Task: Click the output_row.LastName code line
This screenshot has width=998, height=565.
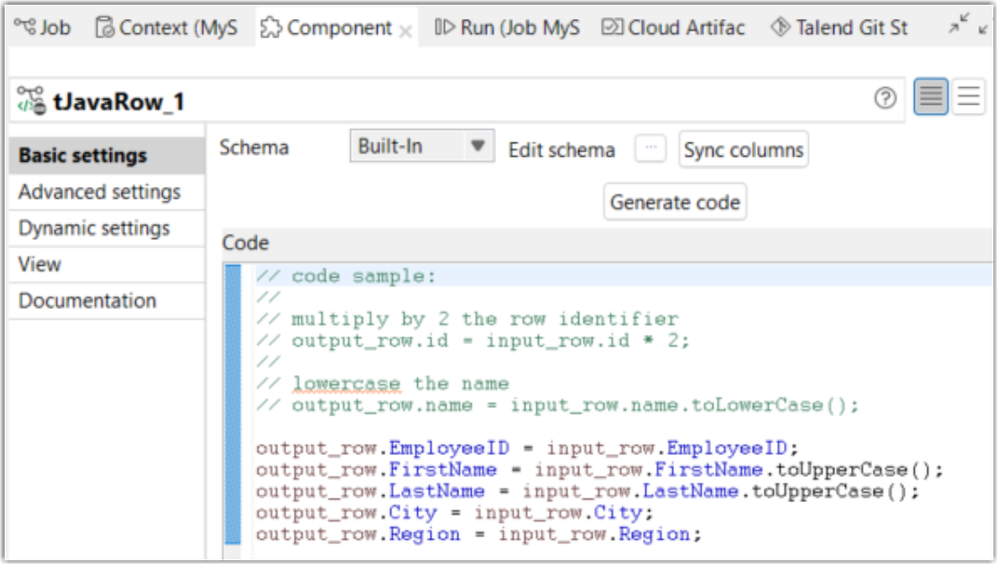Action: 587,491
